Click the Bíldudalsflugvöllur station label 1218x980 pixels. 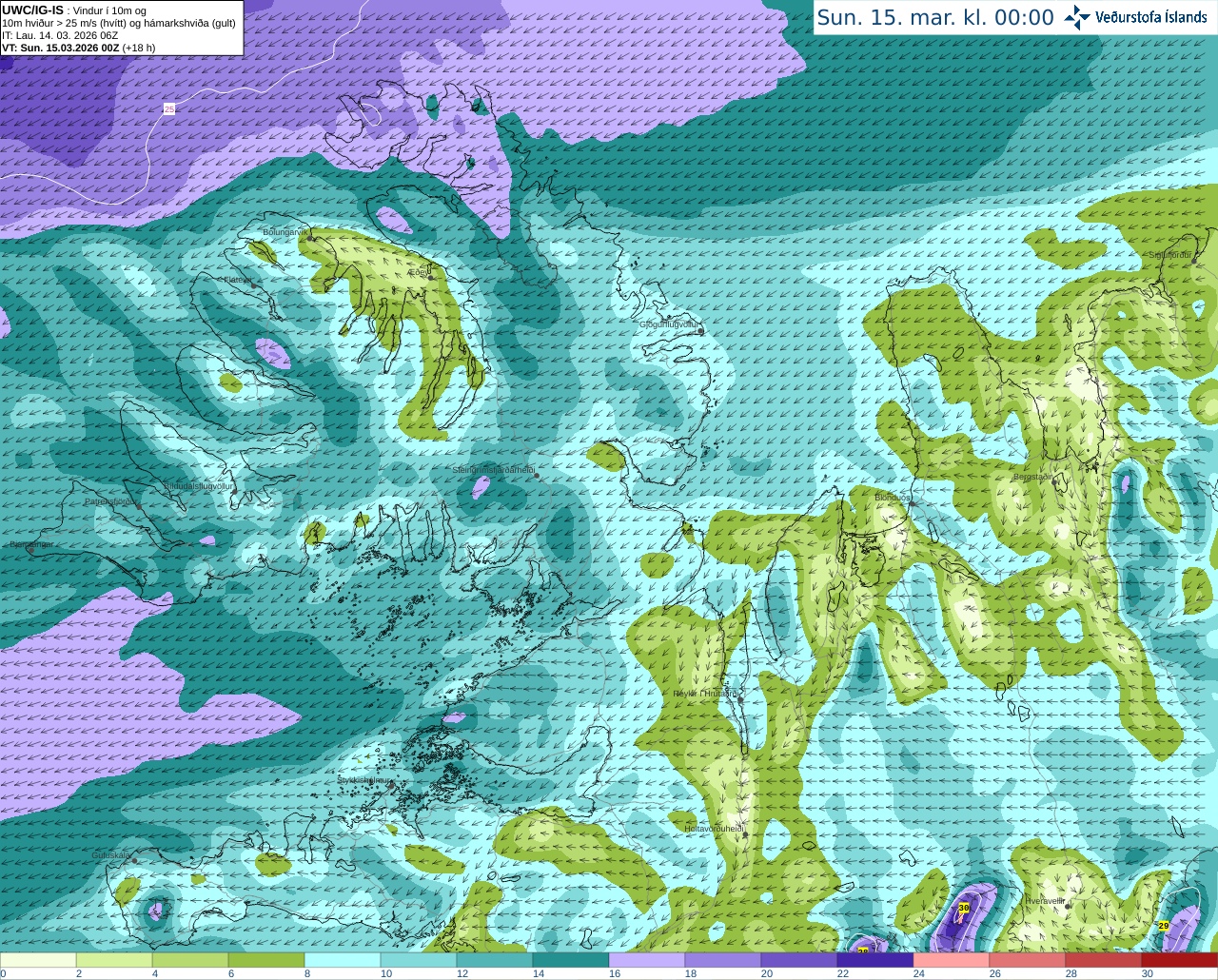(x=198, y=485)
